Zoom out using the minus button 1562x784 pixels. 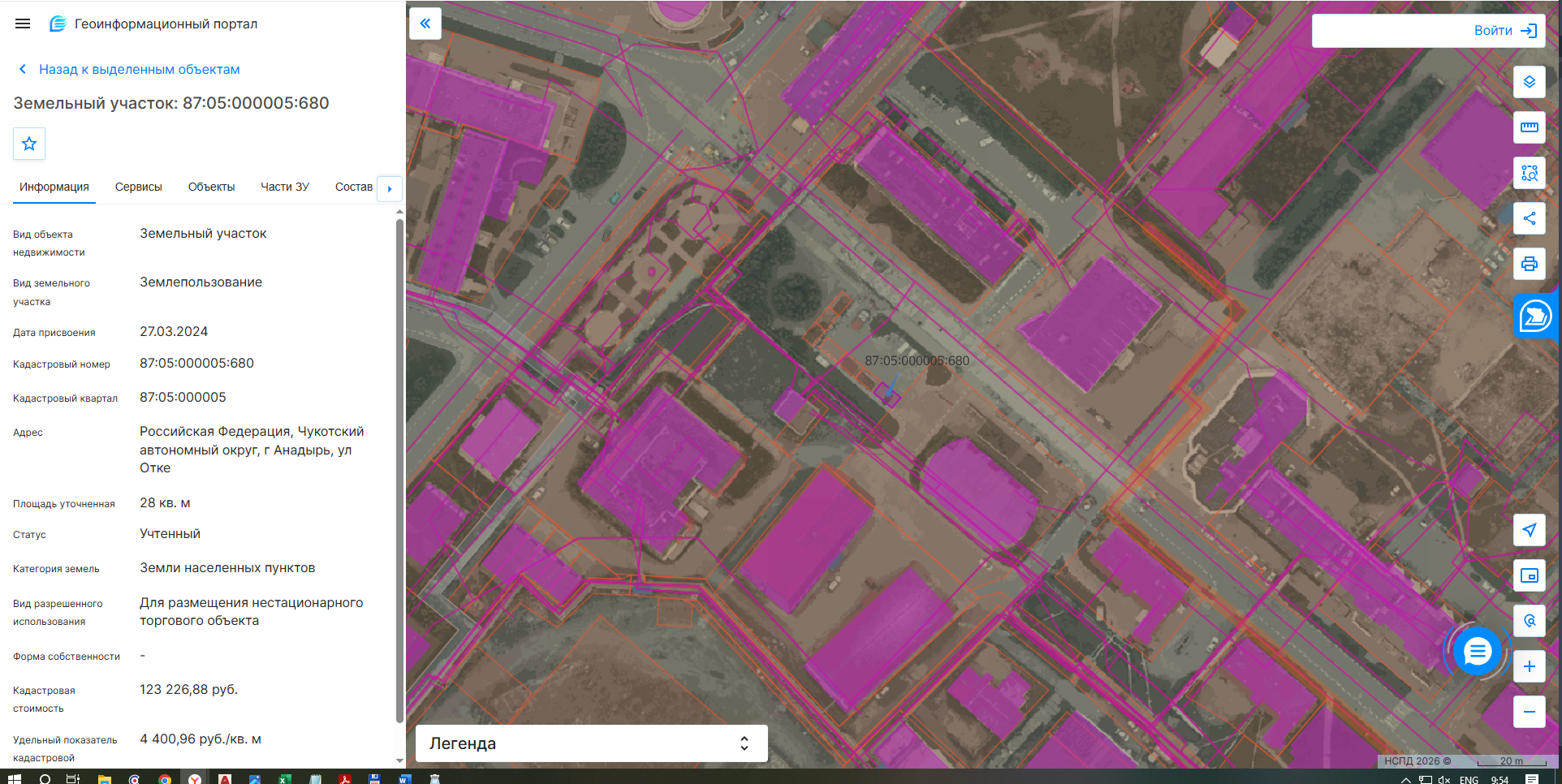[1530, 712]
